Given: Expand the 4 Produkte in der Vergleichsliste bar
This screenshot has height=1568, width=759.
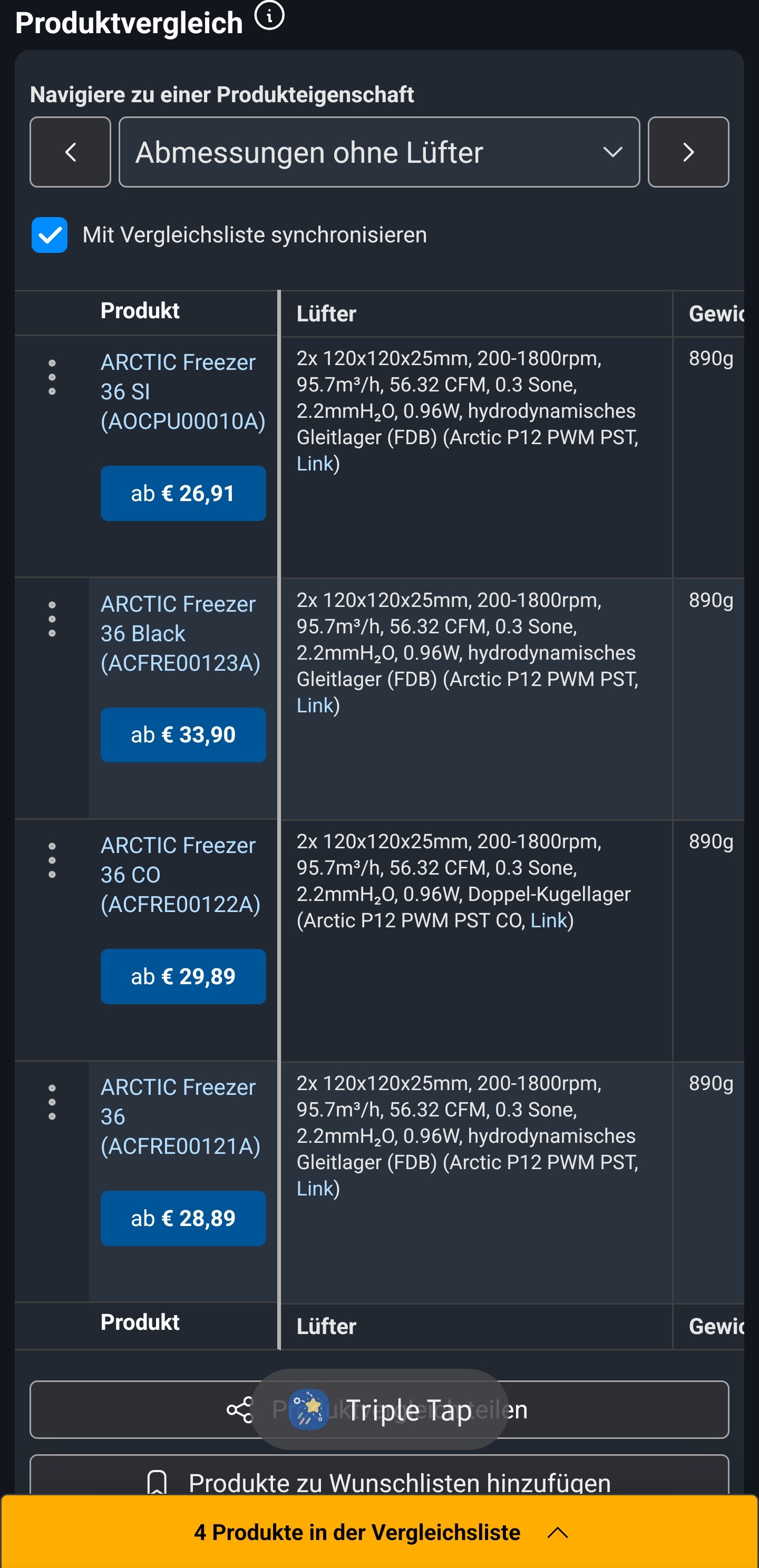Looking at the screenshot, I should (x=379, y=1532).
